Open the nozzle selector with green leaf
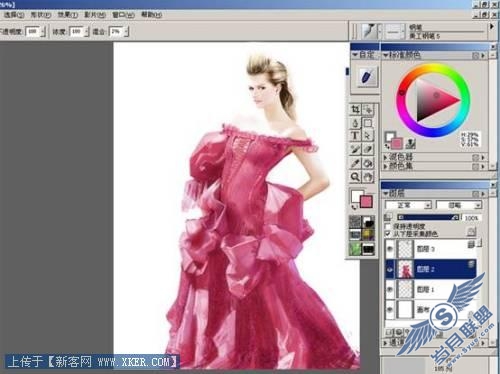 coord(355,249)
